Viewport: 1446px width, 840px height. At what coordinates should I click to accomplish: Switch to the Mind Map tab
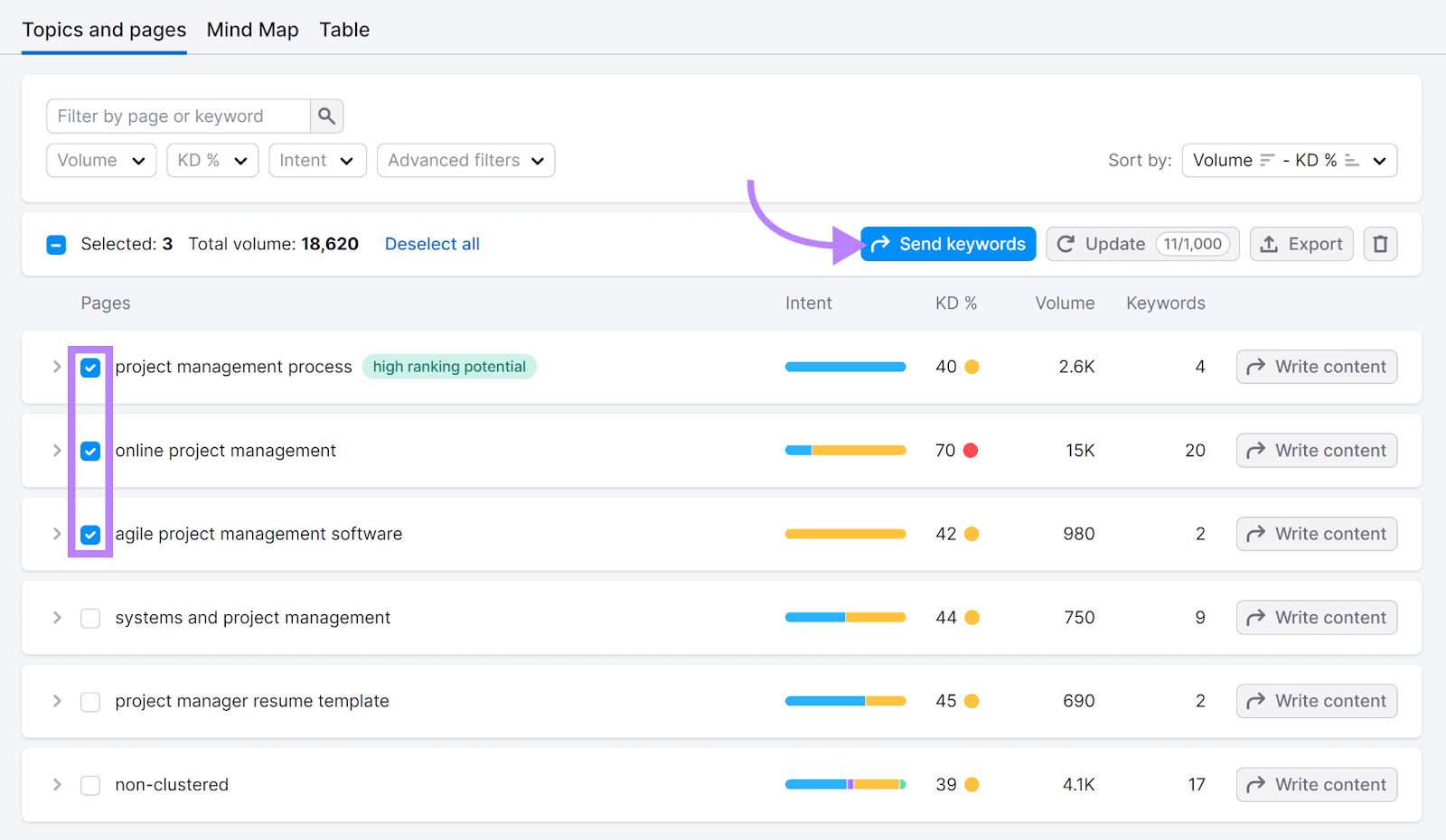click(x=252, y=29)
